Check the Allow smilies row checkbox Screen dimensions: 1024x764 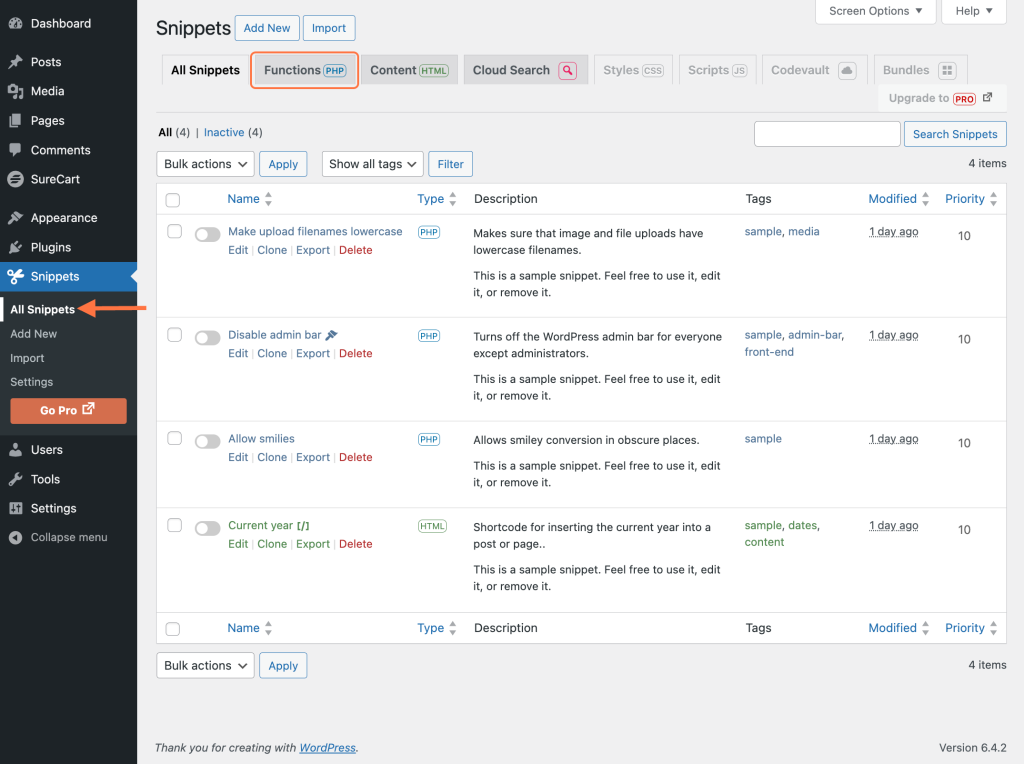174,438
